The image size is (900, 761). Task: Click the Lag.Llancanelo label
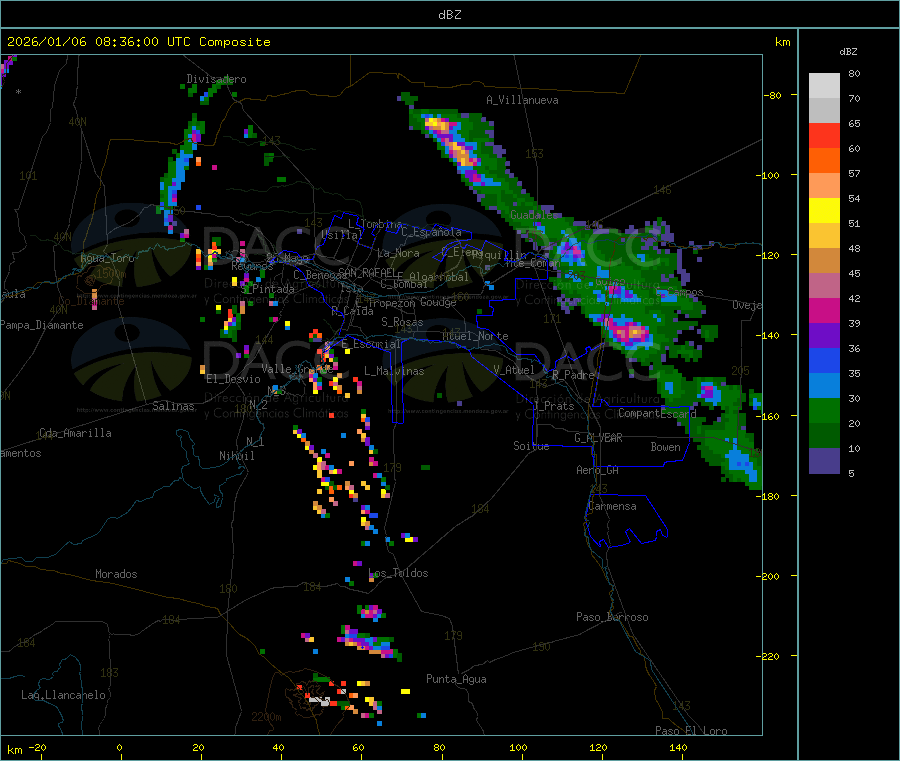(63, 695)
